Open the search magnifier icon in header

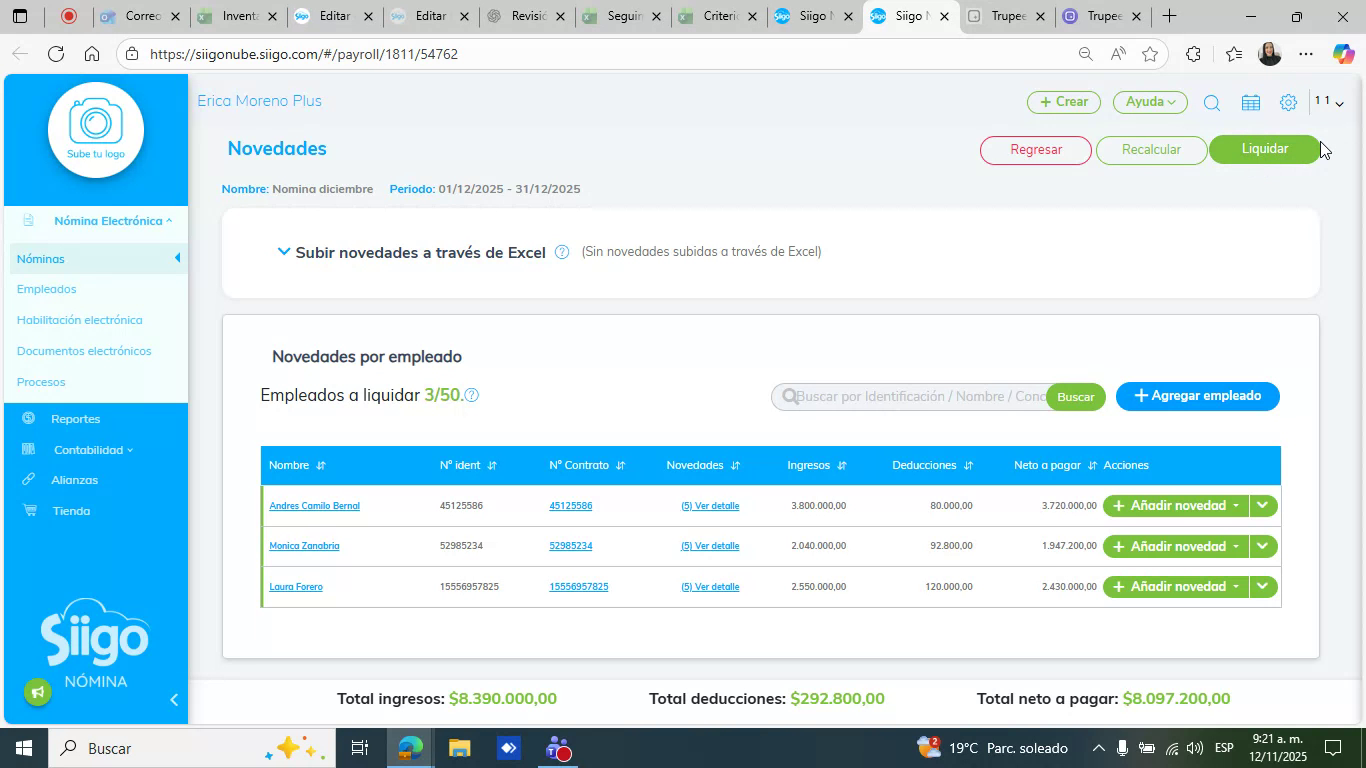pos(1211,102)
